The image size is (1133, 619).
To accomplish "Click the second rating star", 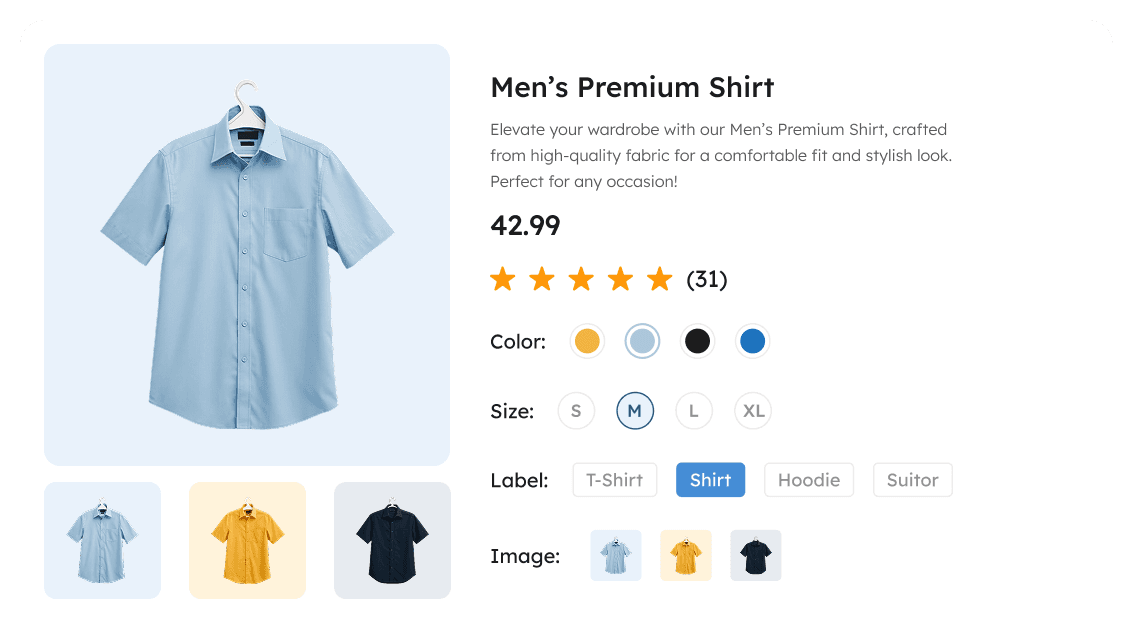I will point(542,279).
